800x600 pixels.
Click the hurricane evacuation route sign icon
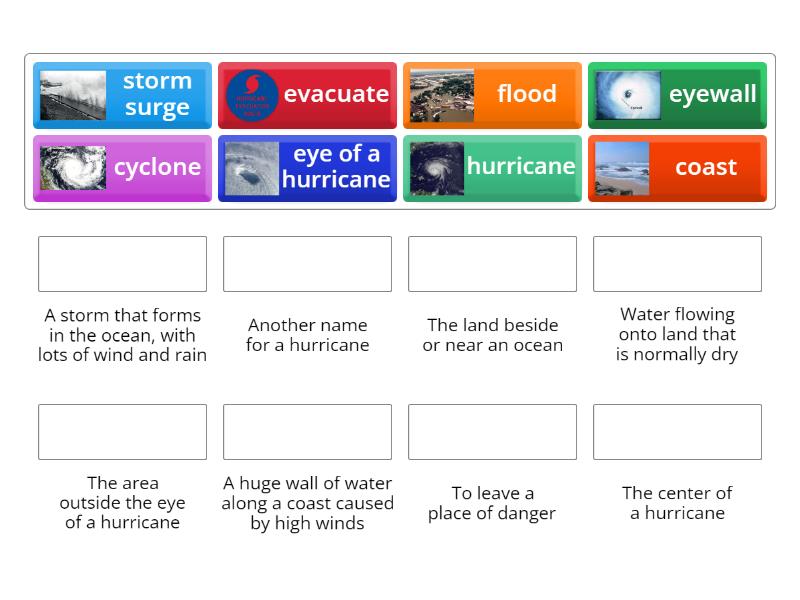pos(253,95)
